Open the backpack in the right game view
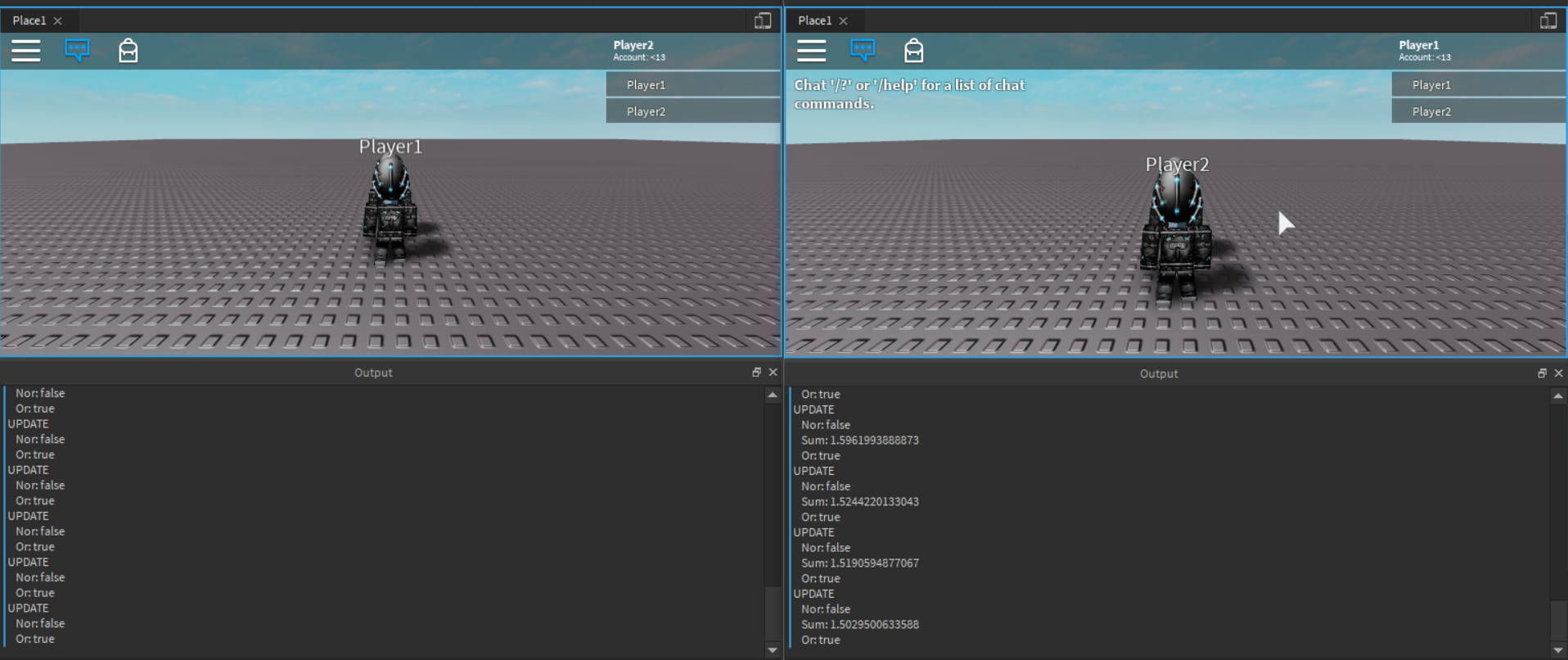This screenshot has width=1568, height=660. [x=914, y=51]
